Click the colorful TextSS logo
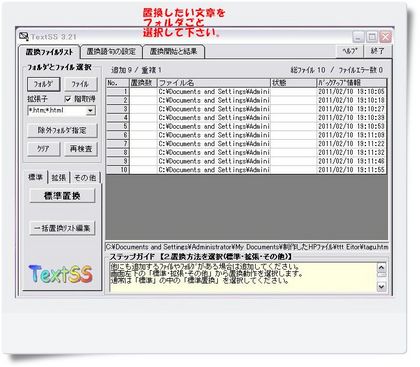 [x=61, y=274]
